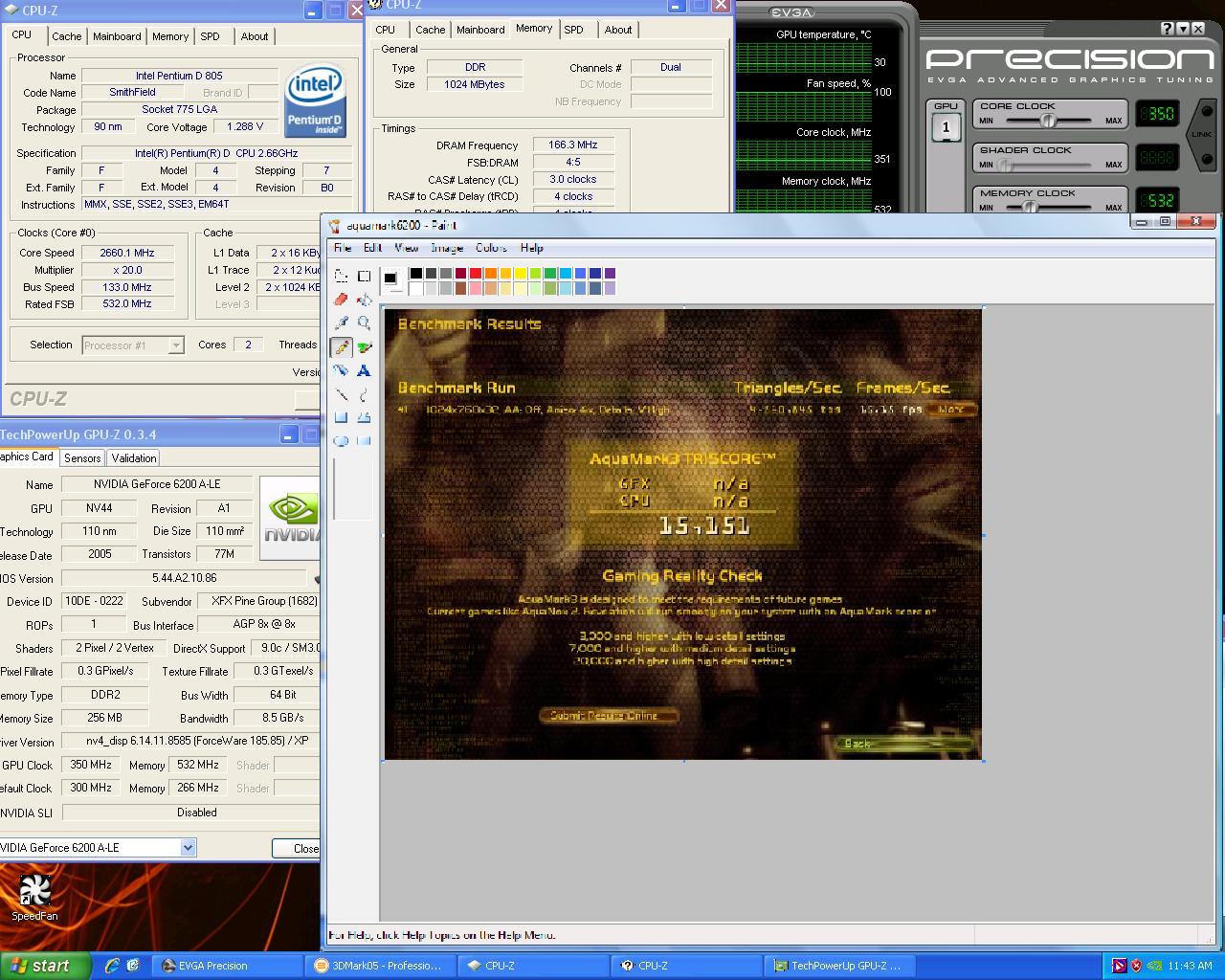Open the Image menu in Paint
This screenshot has height=980, width=1225.
(x=447, y=248)
